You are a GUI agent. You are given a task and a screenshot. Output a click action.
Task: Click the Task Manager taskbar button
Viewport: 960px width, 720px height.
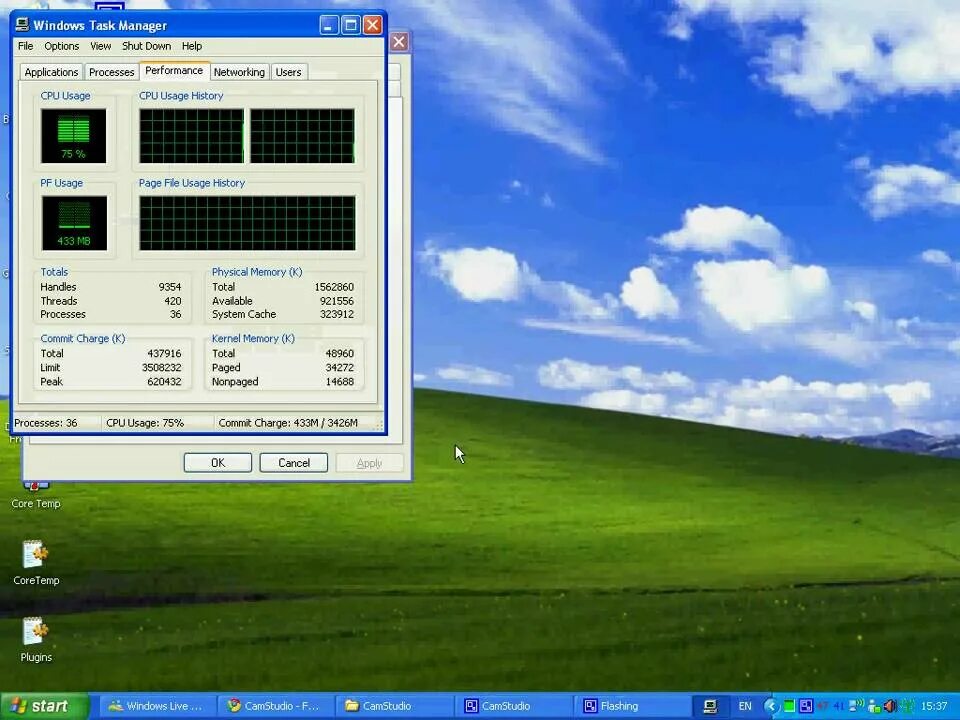click(710, 706)
